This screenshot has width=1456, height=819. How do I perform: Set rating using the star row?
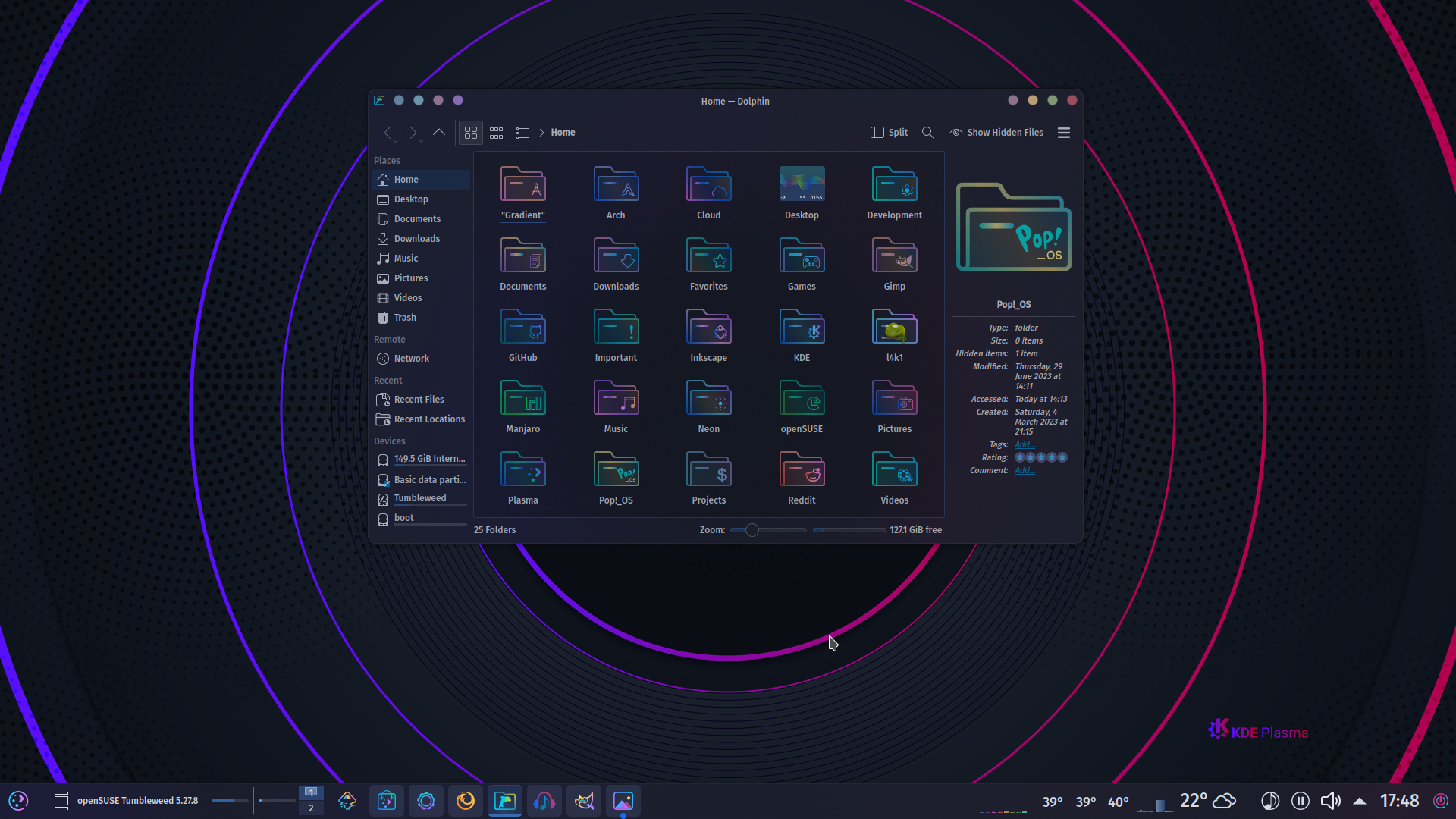(1041, 457)
